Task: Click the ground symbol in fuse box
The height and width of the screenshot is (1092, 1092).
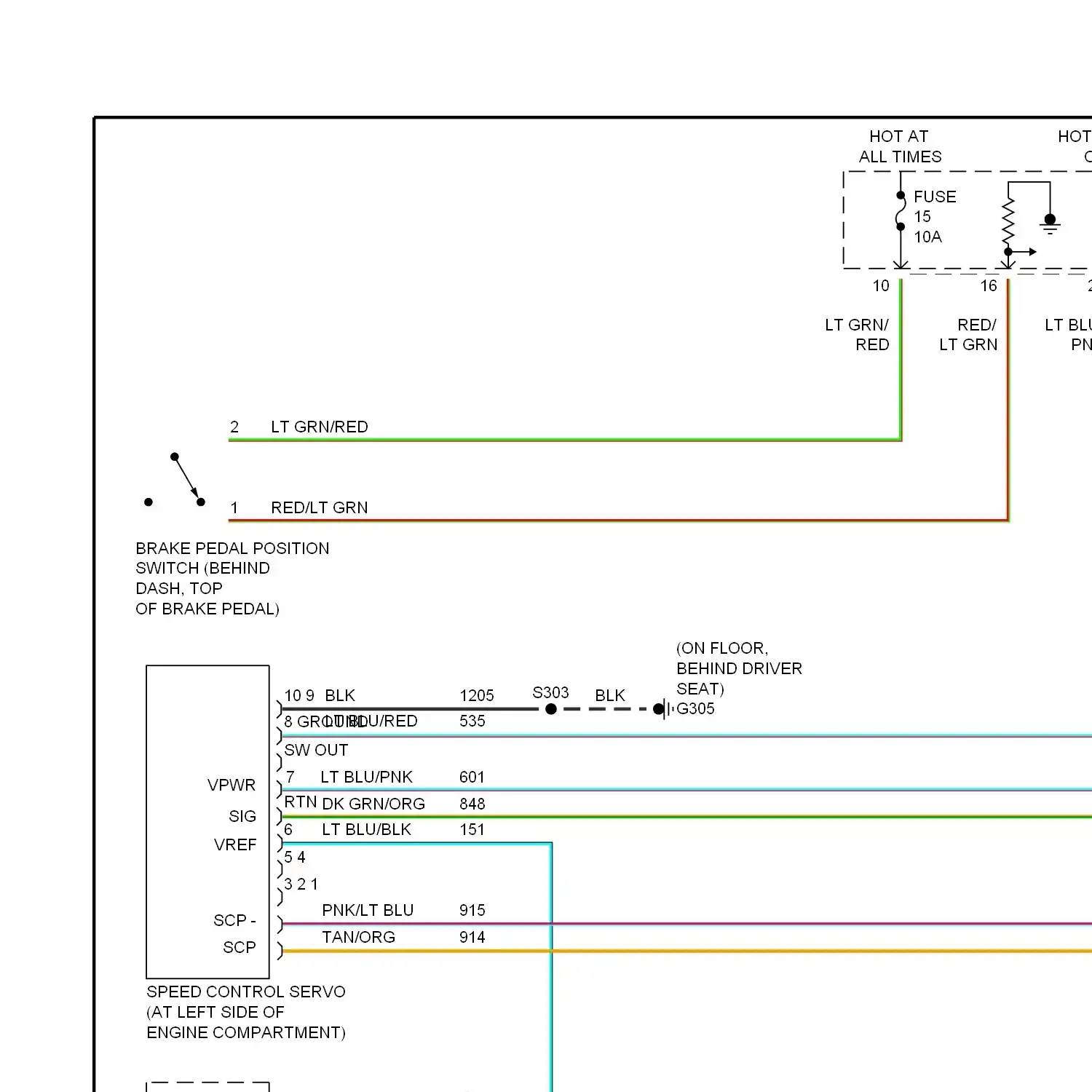Action: tap(1050, 223)
